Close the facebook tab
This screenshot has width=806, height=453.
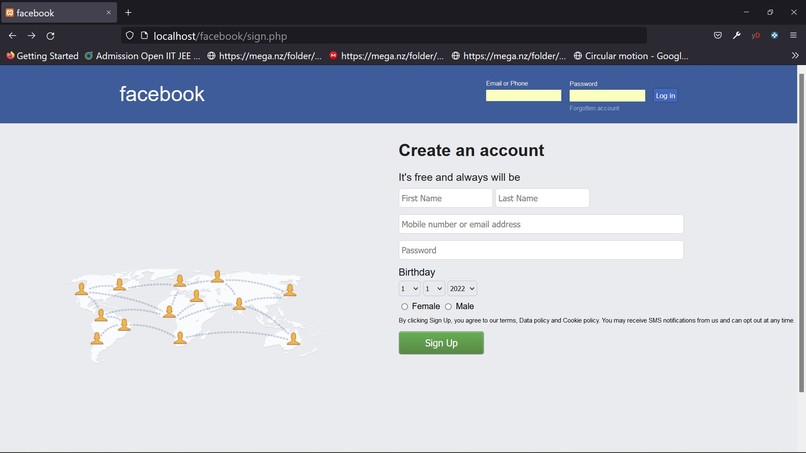(108, 12)
